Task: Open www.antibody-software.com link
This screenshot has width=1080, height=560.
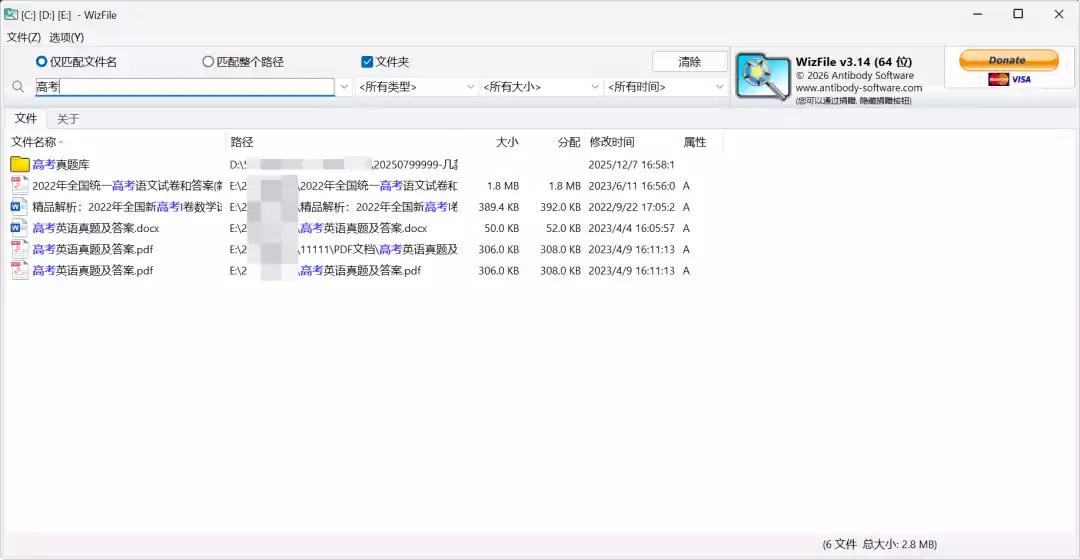Action: pyautogui.click(x=859, y=87)
